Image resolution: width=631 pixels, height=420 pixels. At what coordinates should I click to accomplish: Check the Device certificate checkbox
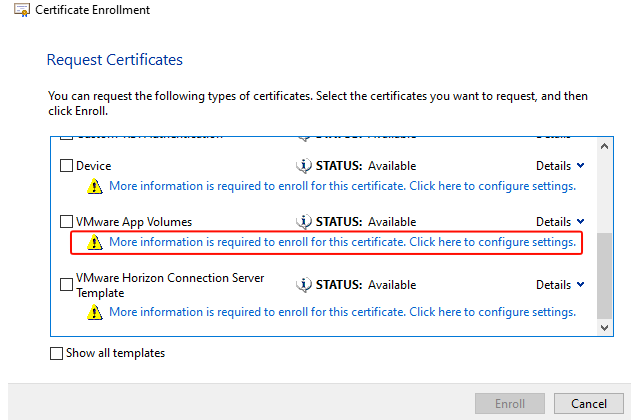66,165
